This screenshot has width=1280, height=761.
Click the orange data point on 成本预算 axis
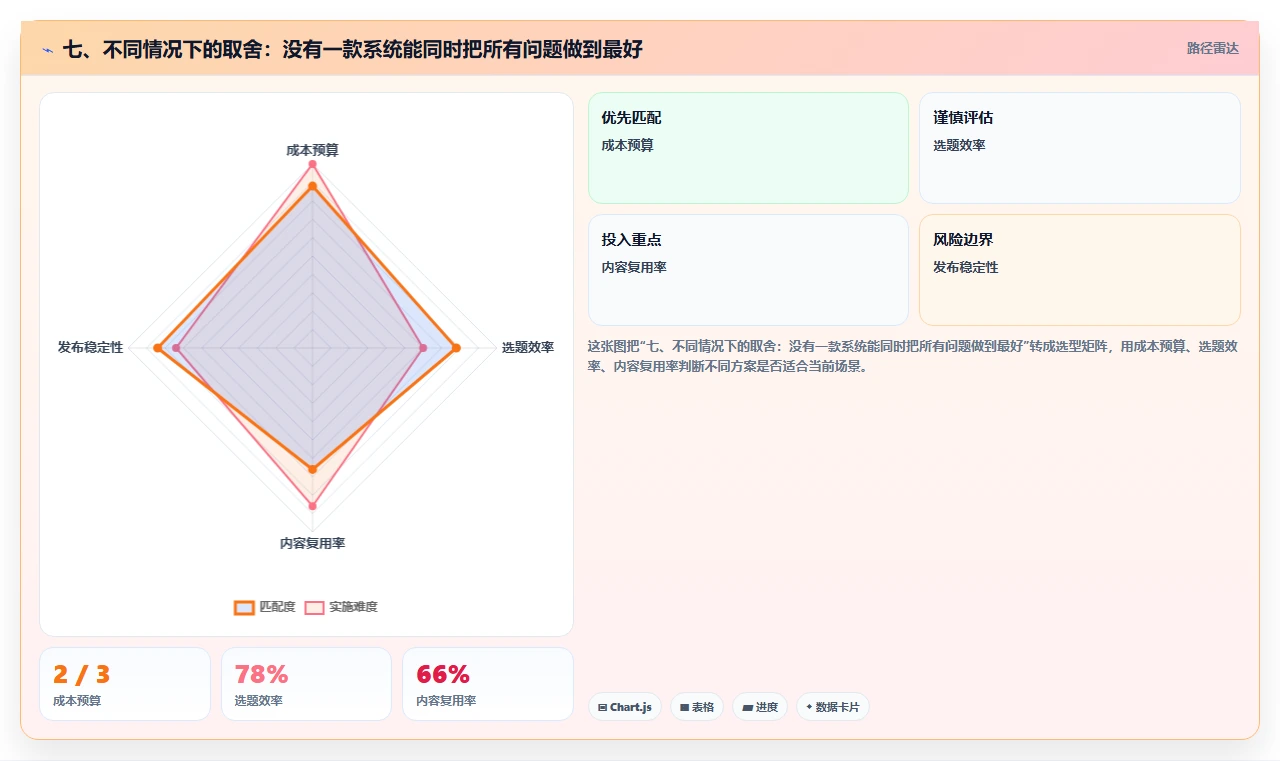[312, 186]
